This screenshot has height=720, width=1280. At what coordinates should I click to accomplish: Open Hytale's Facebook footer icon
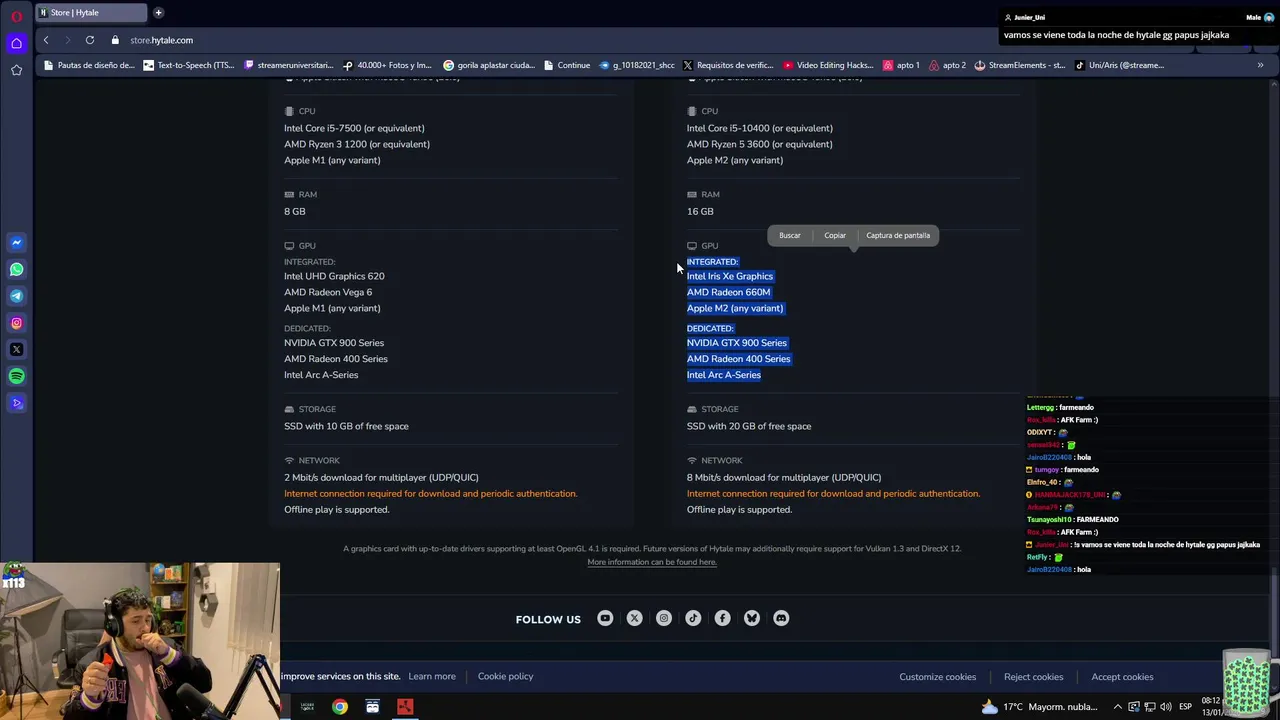click(722, 618)
